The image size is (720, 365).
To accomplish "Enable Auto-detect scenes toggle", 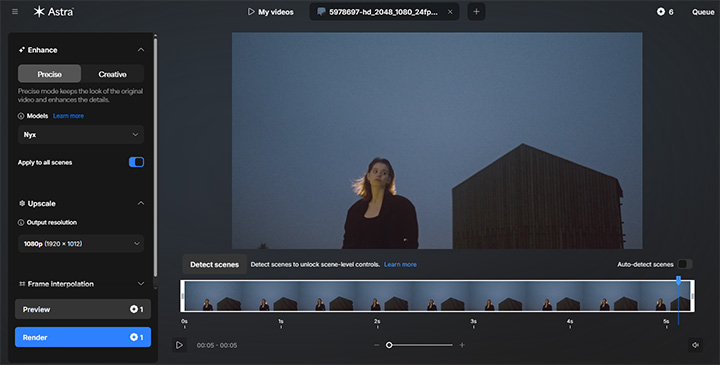I will [684, 264].
